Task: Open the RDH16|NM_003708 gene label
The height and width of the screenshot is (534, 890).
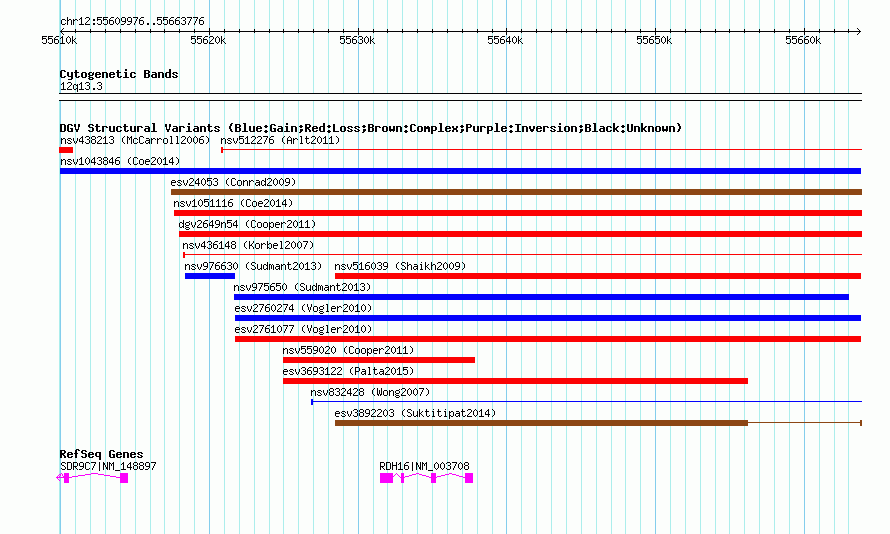Action: 425,466
